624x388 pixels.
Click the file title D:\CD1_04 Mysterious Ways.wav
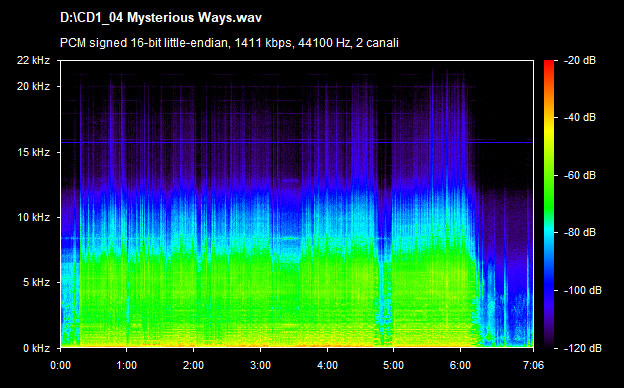click(161, 18)
